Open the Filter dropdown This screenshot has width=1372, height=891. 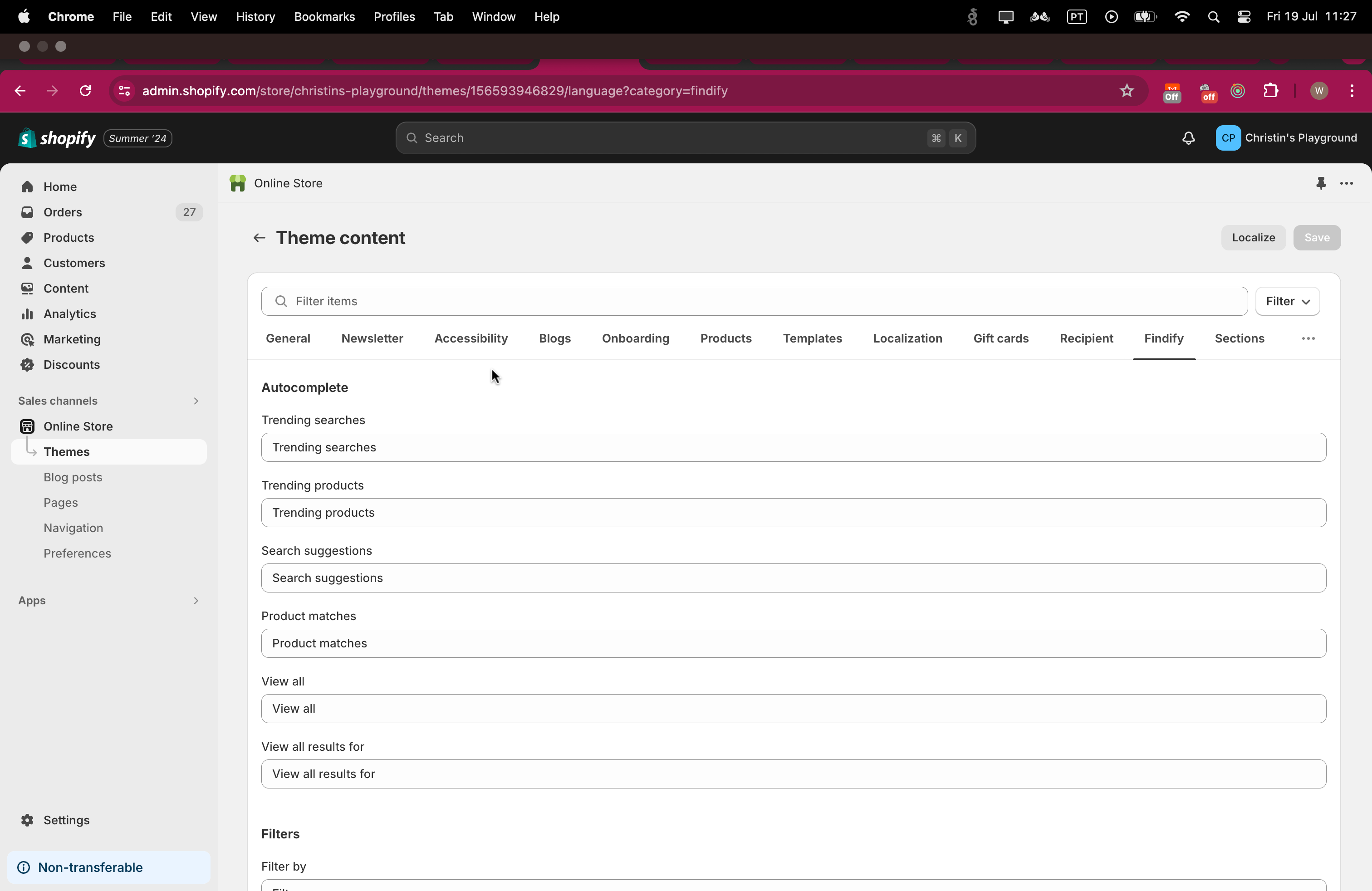coord(1287,301)
